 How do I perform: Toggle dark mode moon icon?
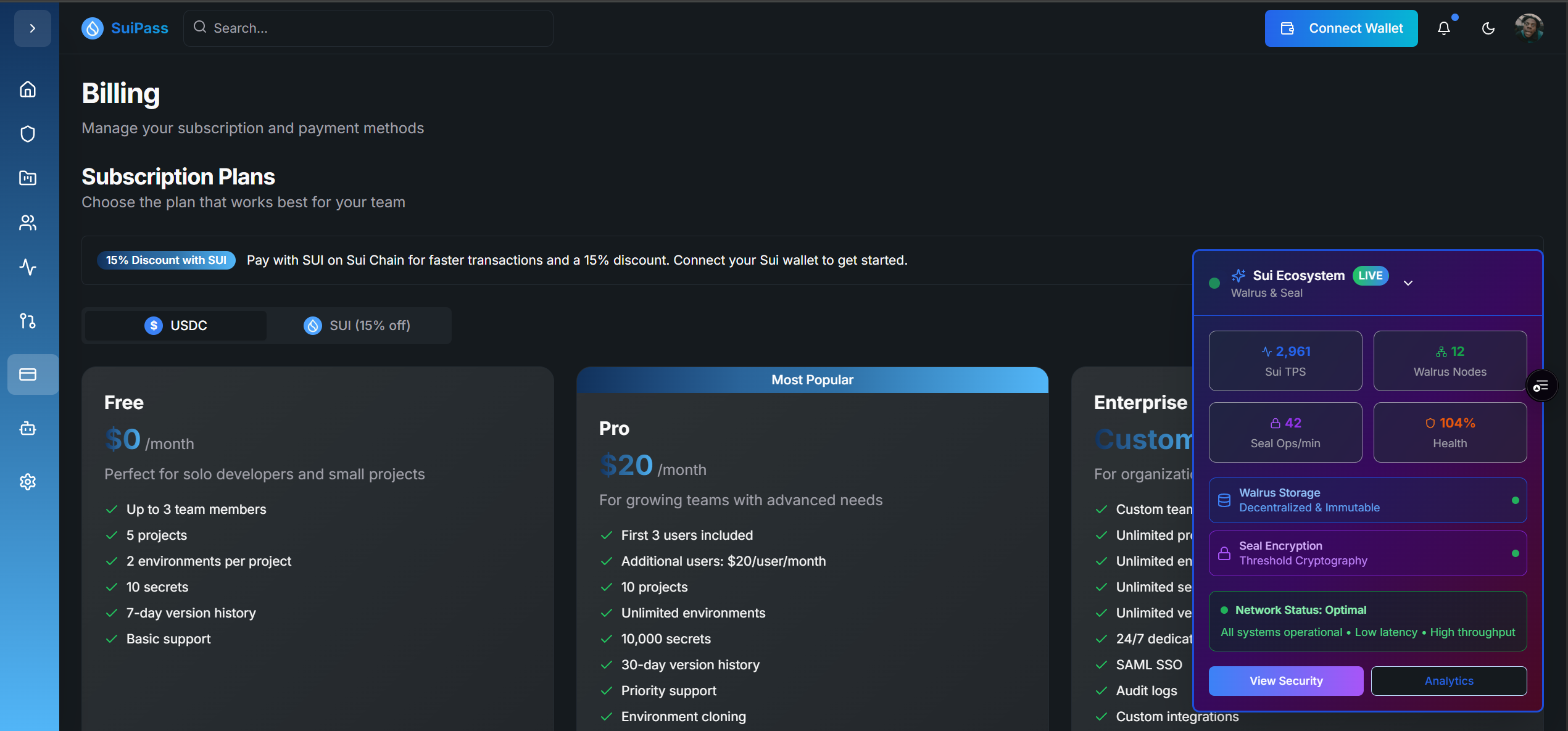click(1488, 28)
